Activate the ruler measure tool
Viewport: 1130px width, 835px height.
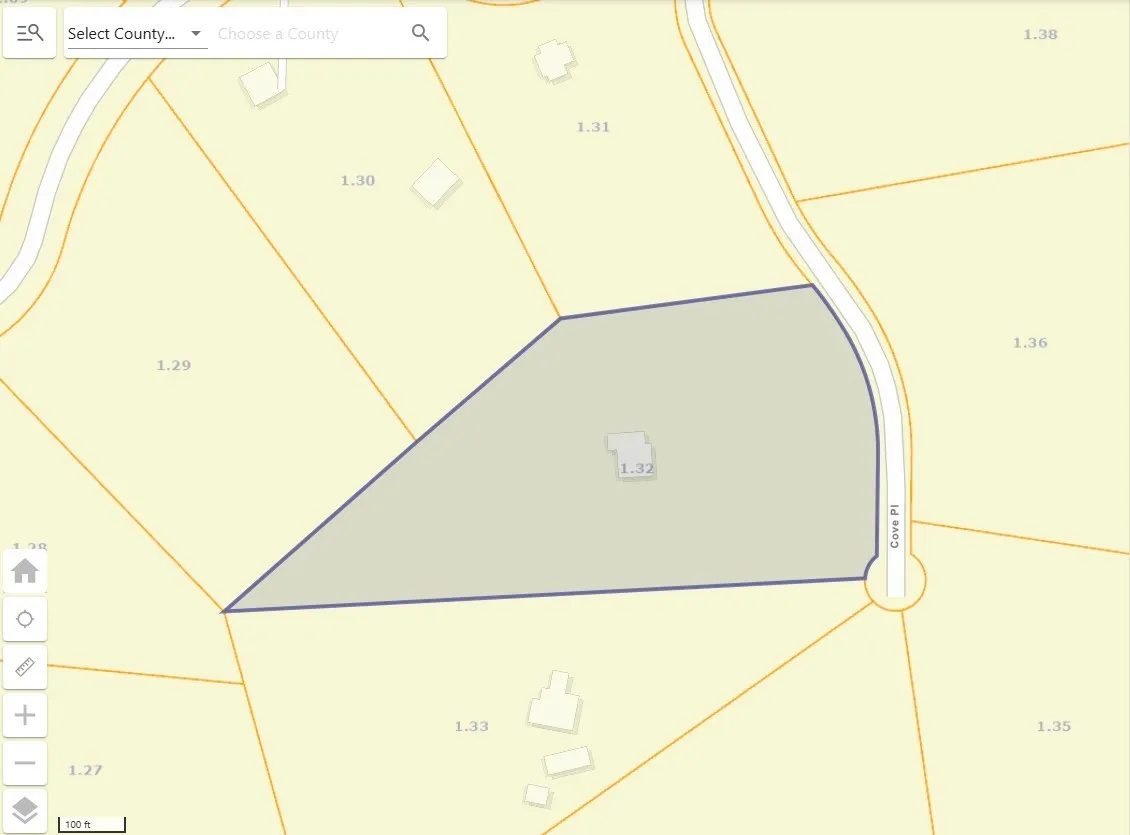25,666
